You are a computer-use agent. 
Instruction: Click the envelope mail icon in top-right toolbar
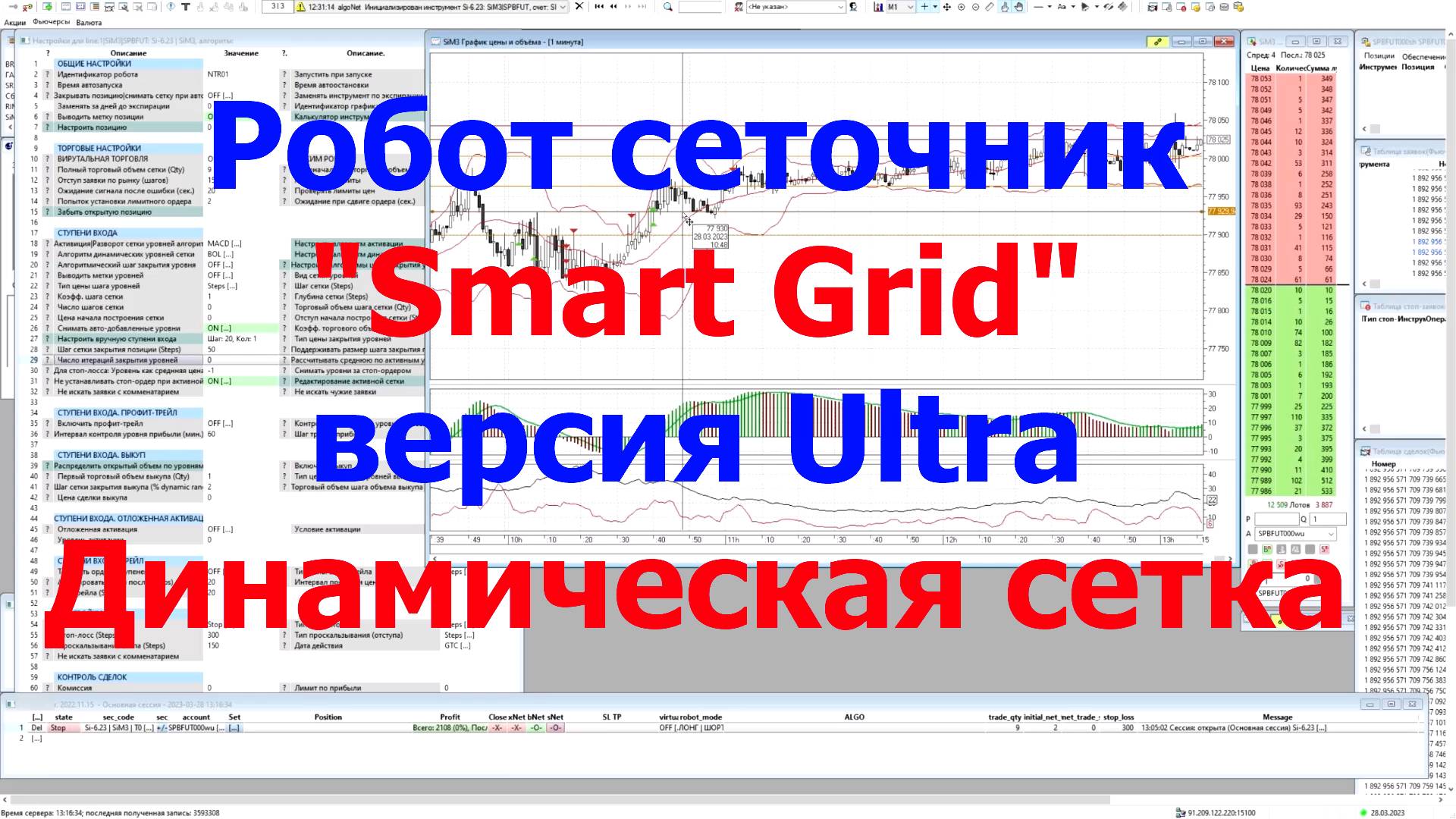(1224, 7)
